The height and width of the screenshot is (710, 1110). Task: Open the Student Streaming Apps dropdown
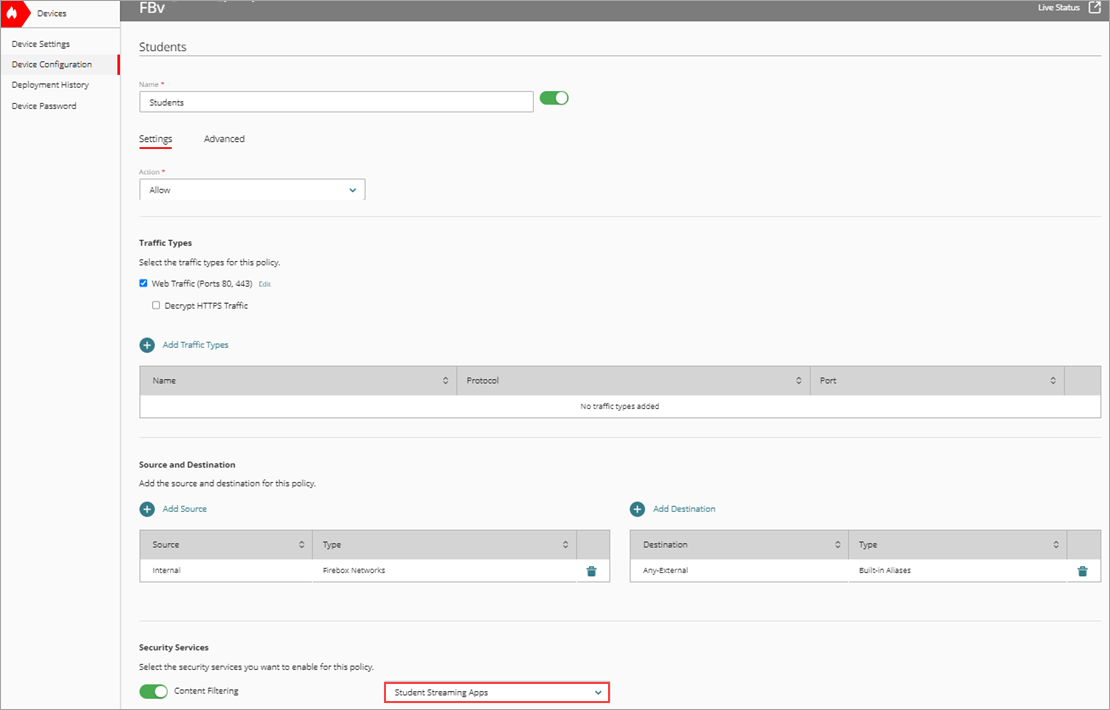click(496, 691)
